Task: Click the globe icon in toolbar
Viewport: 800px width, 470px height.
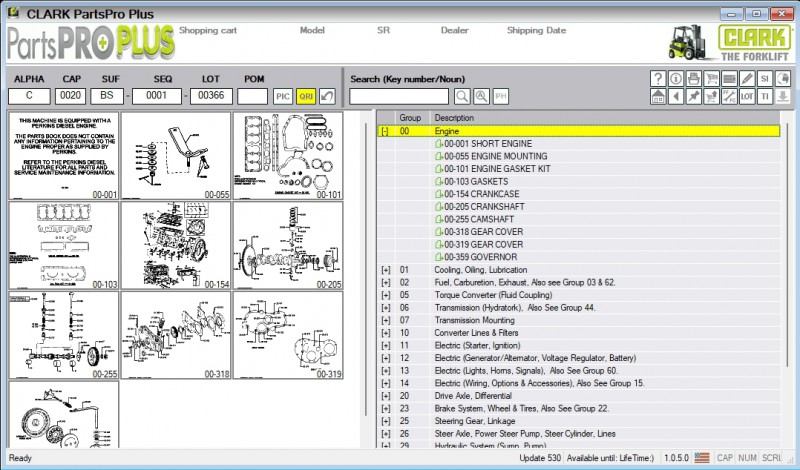Action: click(x=782, y=78)
